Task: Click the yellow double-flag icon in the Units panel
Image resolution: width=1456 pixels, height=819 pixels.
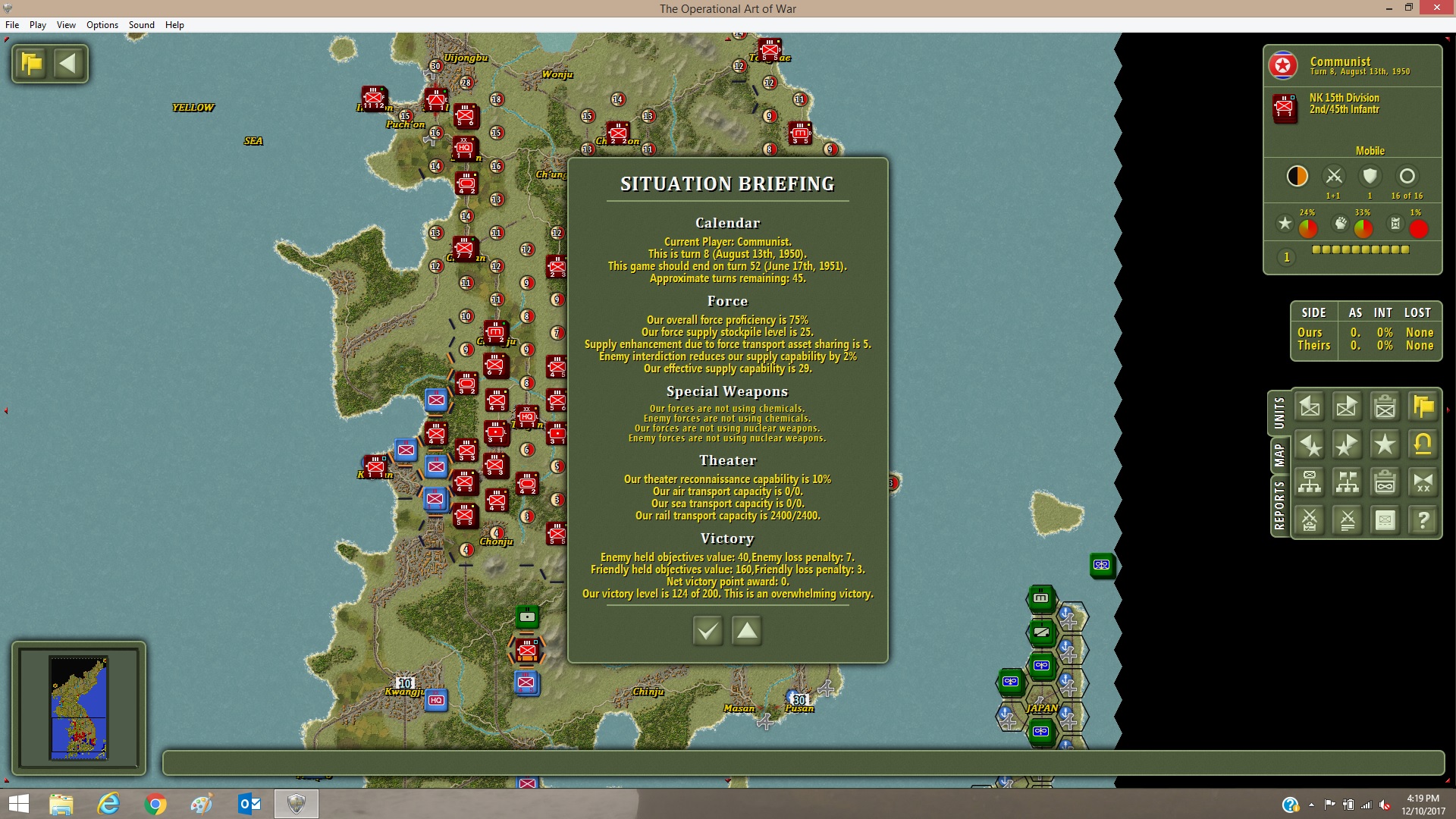Action: 1423,407
